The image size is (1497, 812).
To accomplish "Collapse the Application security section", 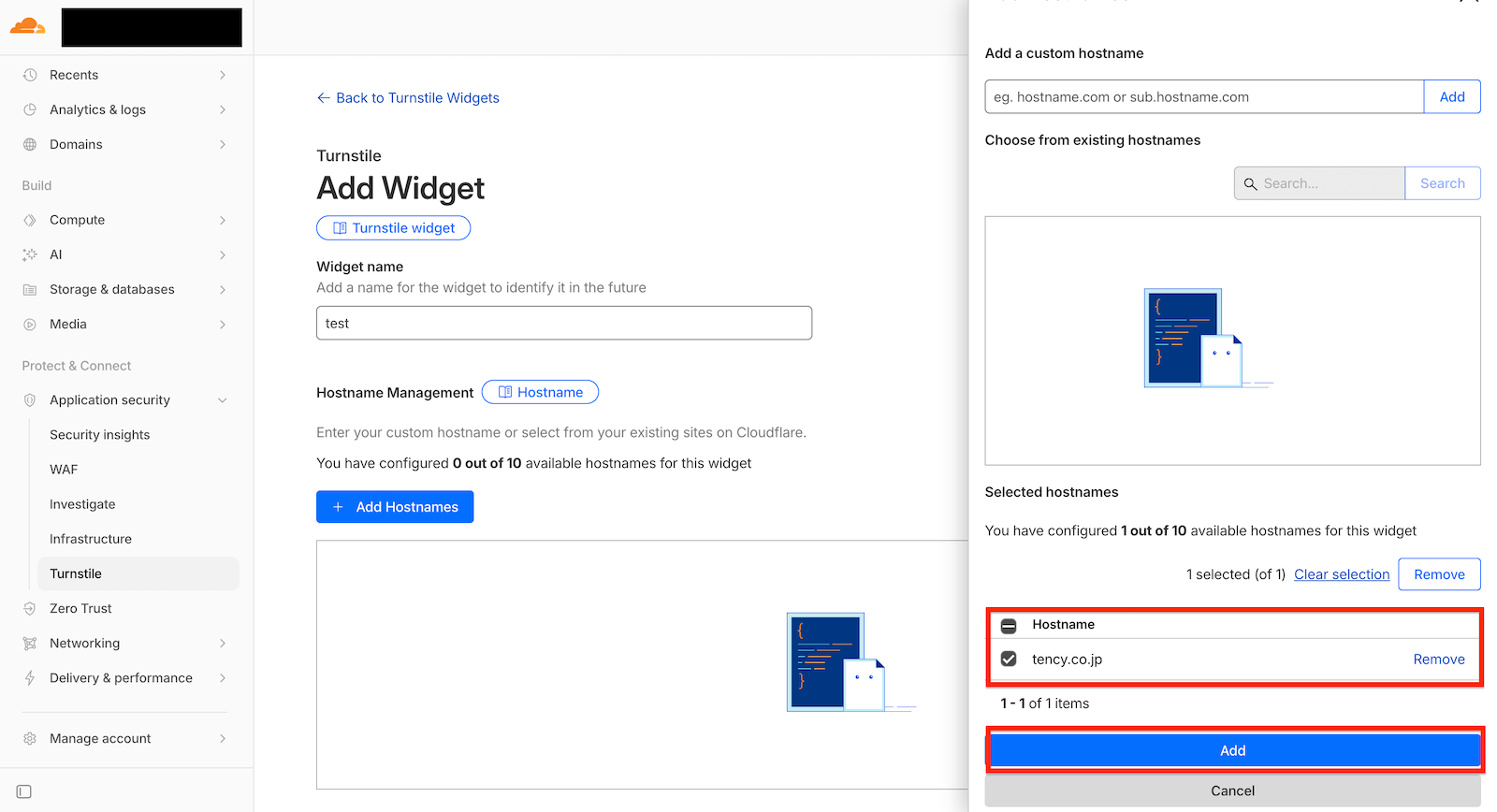I will 223,400.
